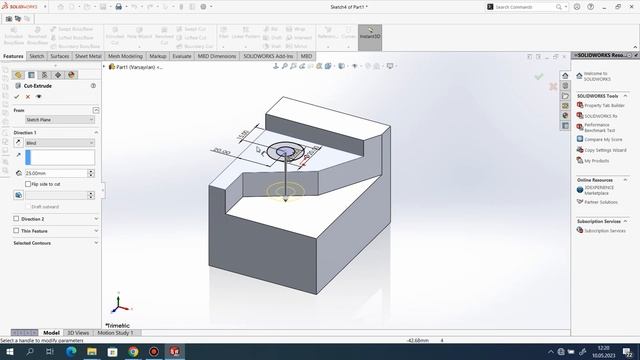
Task: Cancel Cut-Extrude with the red X
Action: [28, 97]
